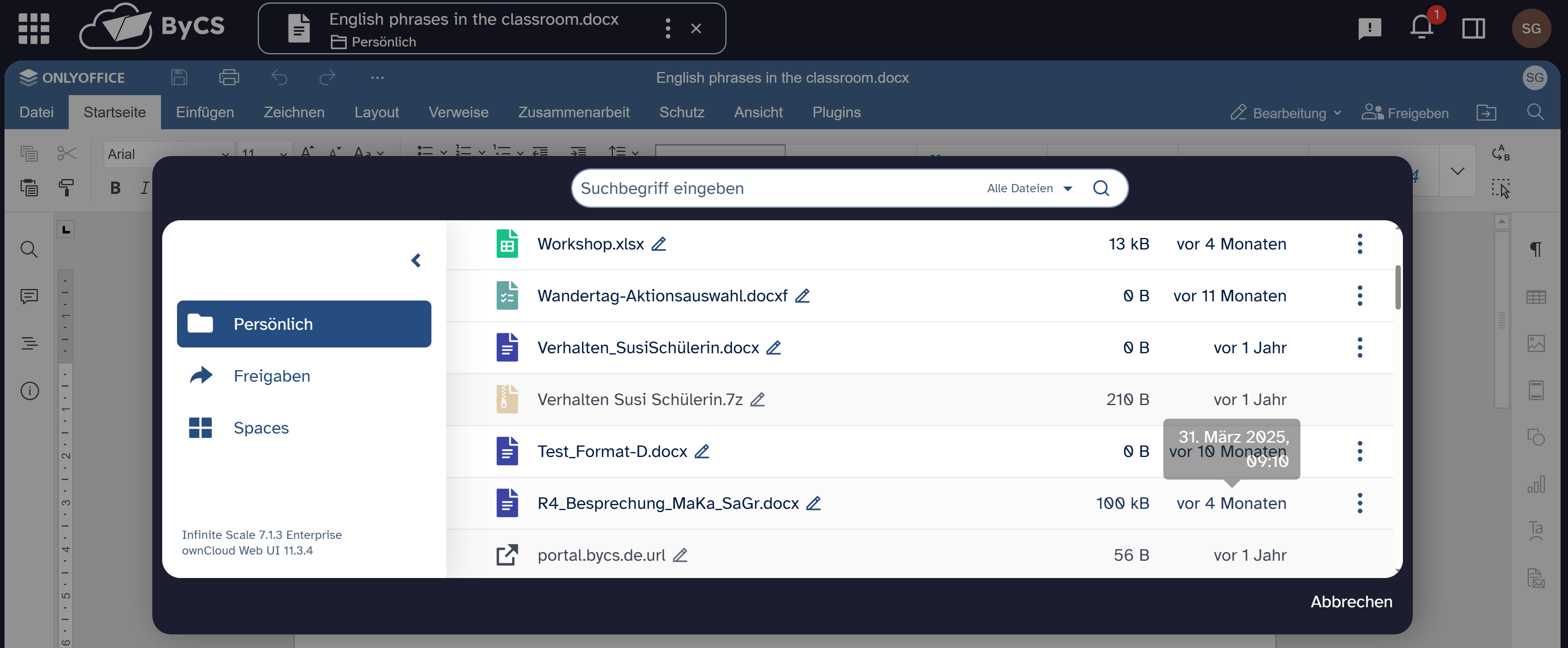Viewport: 1568px width, 648px height.
Task: Click the file list scrollbar
Action: (1398, 287)
